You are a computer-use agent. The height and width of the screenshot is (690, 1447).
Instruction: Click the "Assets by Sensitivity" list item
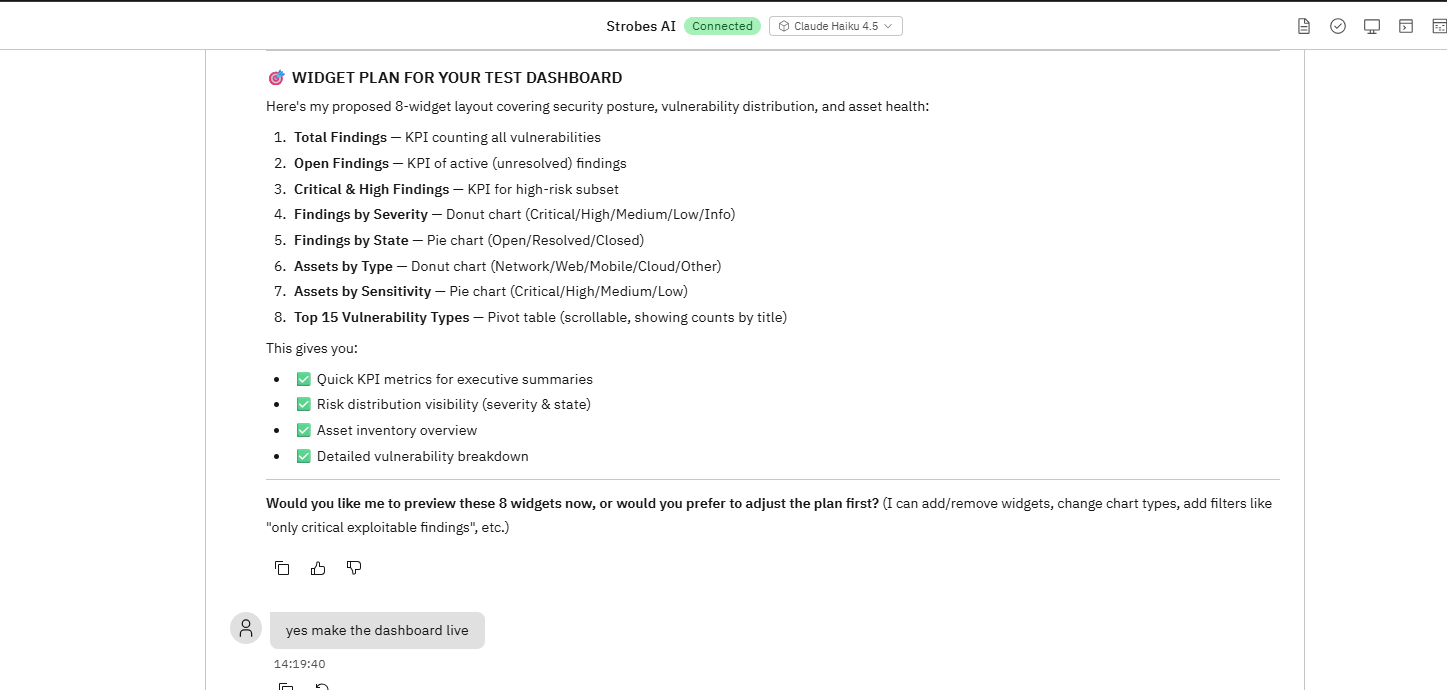click(x=491, y=291)
